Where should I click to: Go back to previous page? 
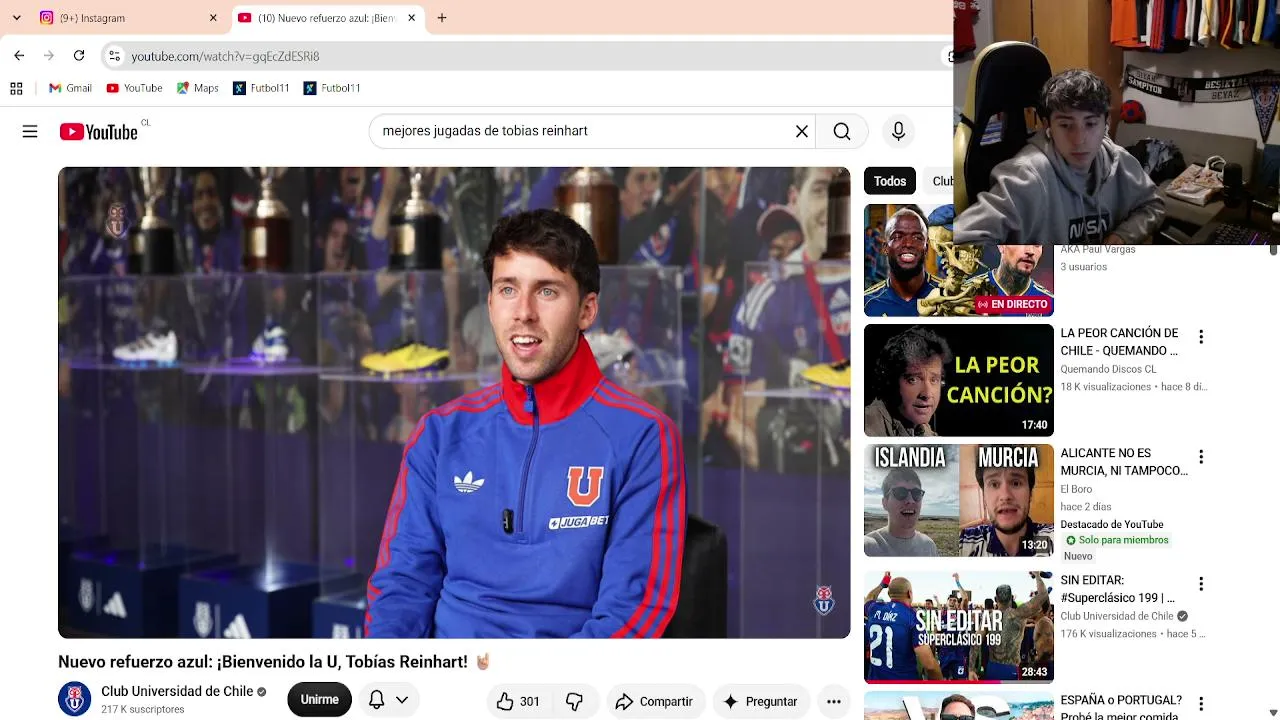19,56
